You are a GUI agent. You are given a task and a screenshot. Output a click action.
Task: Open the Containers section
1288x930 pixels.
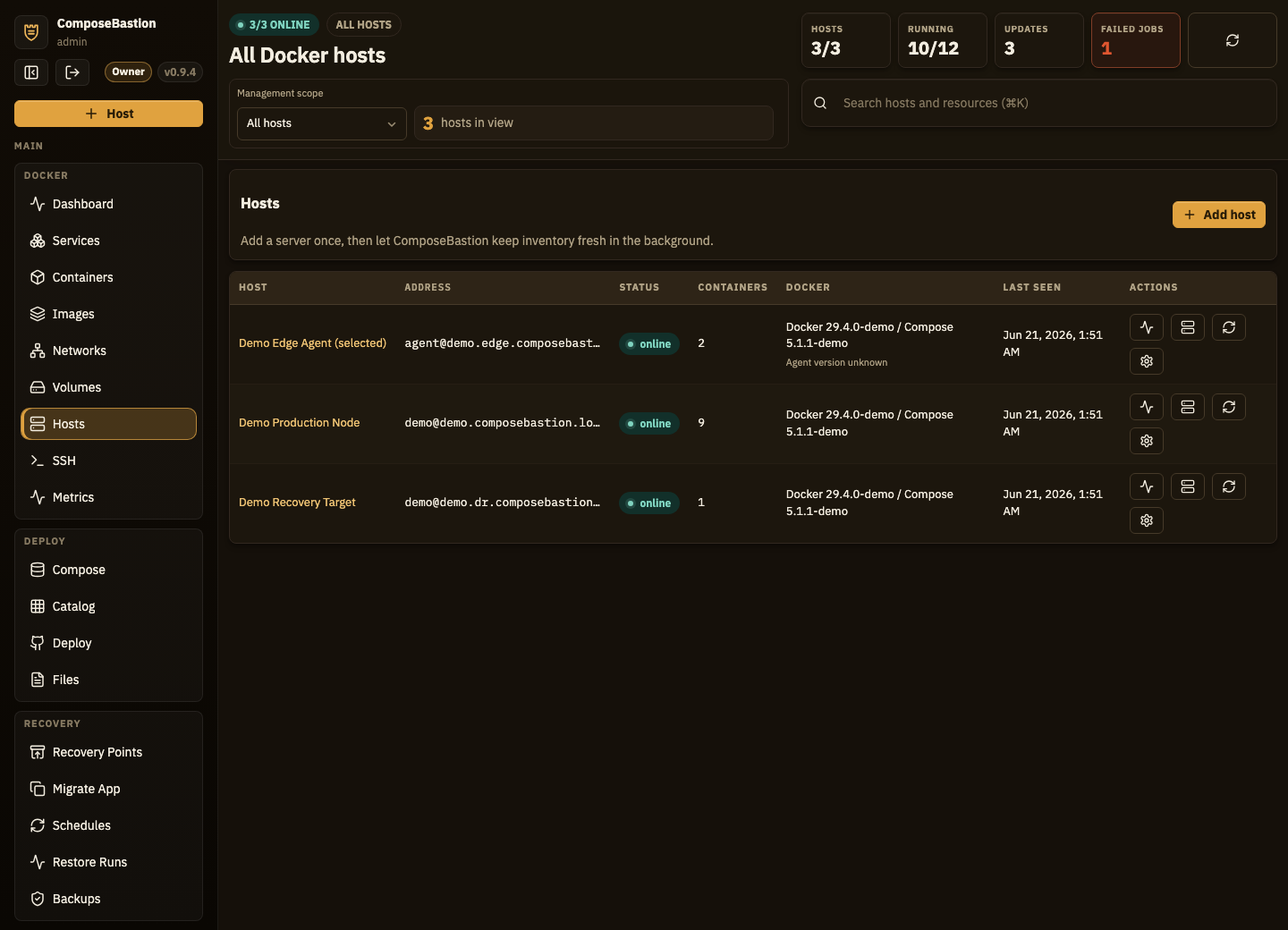click(108, 277)
